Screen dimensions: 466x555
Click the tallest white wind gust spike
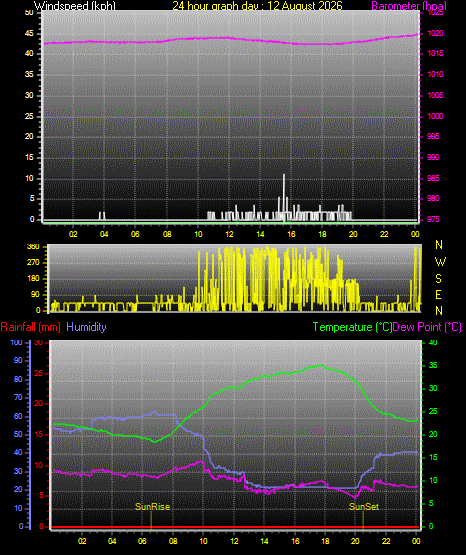tap(284, 196)
